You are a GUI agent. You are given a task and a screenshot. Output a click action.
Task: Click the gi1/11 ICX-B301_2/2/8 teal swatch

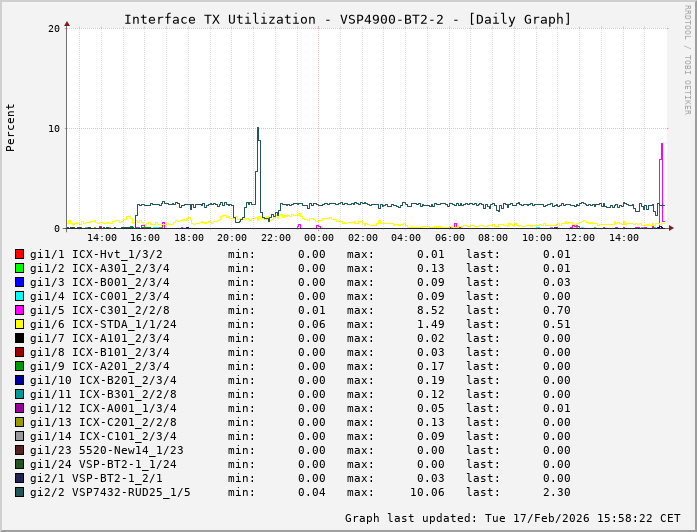pyautogui.click(x=19, y=394)
